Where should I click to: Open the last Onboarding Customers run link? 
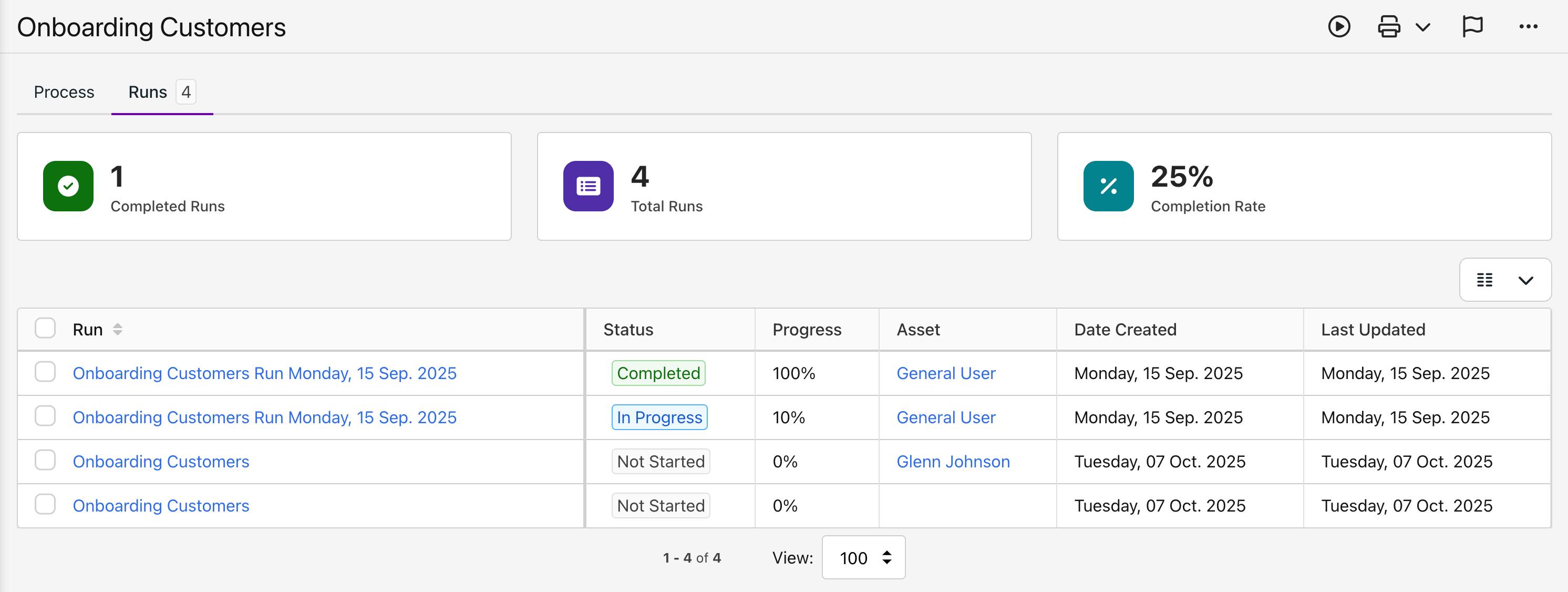tap(161, 506)
